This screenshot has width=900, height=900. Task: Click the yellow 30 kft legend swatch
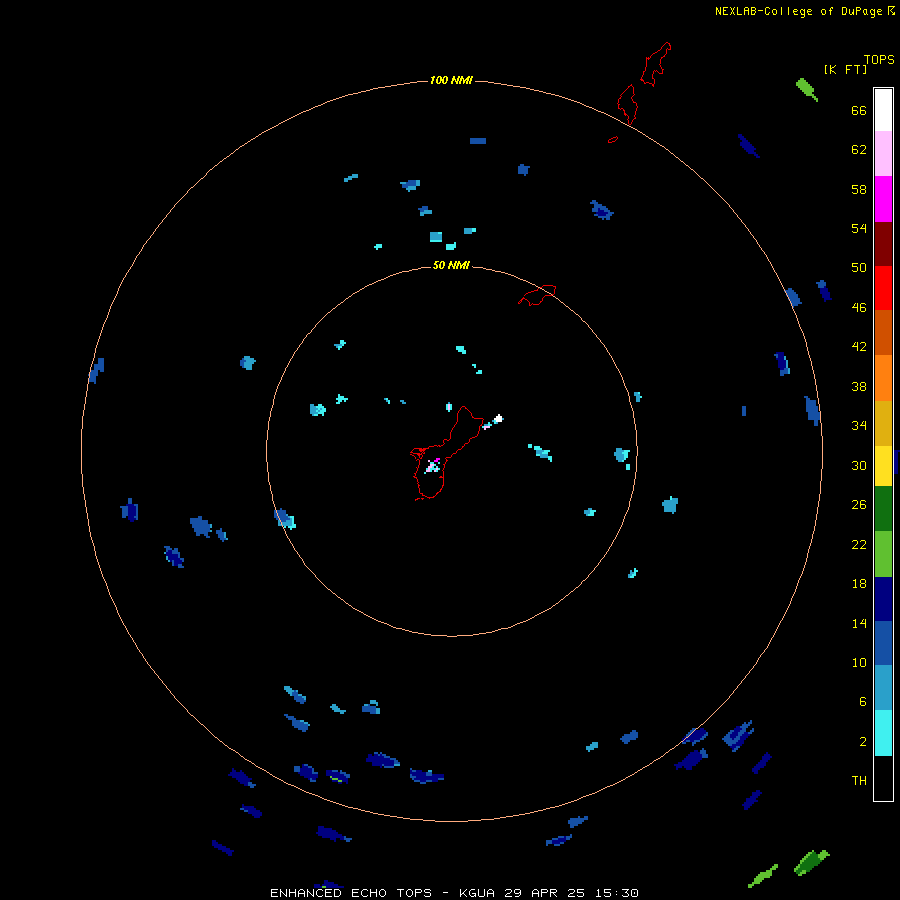(x=883, y=466)
